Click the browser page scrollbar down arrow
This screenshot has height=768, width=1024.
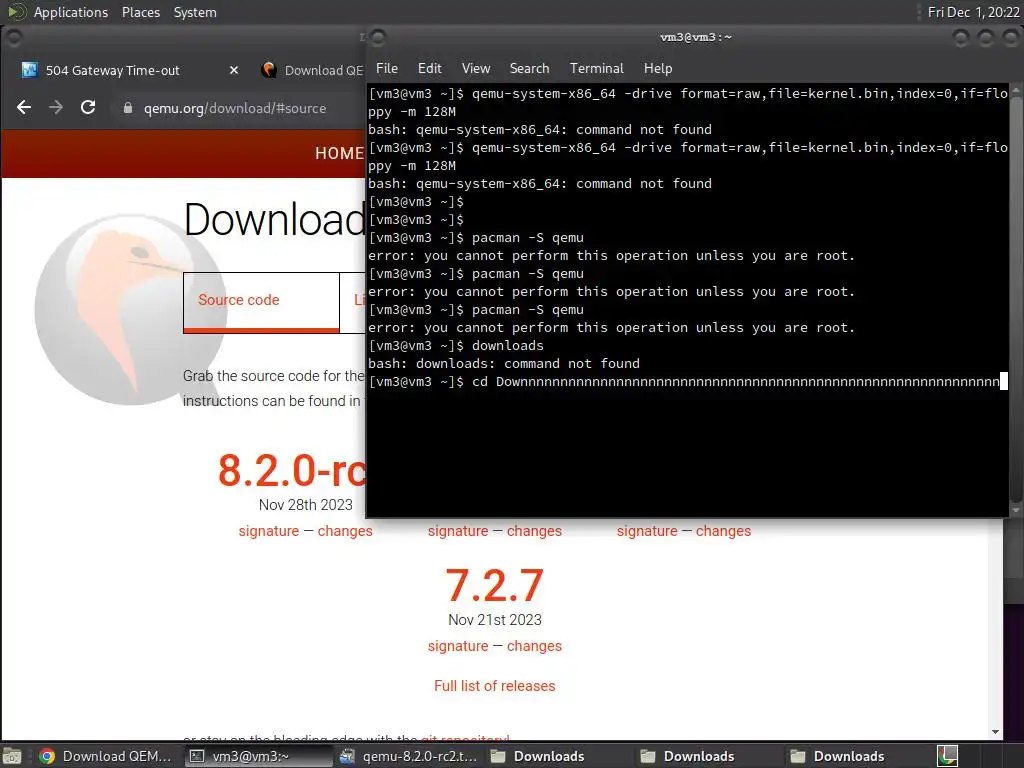(x=995, y=732)
